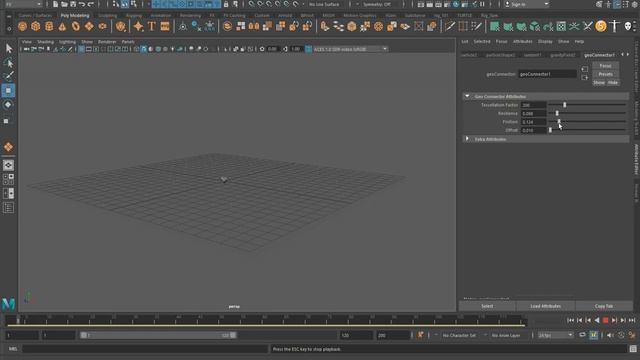The height and width of the screenshot is (360, 640).
Task: Open the Attribute Editor Attributes menu
Action: pos(522,42)
